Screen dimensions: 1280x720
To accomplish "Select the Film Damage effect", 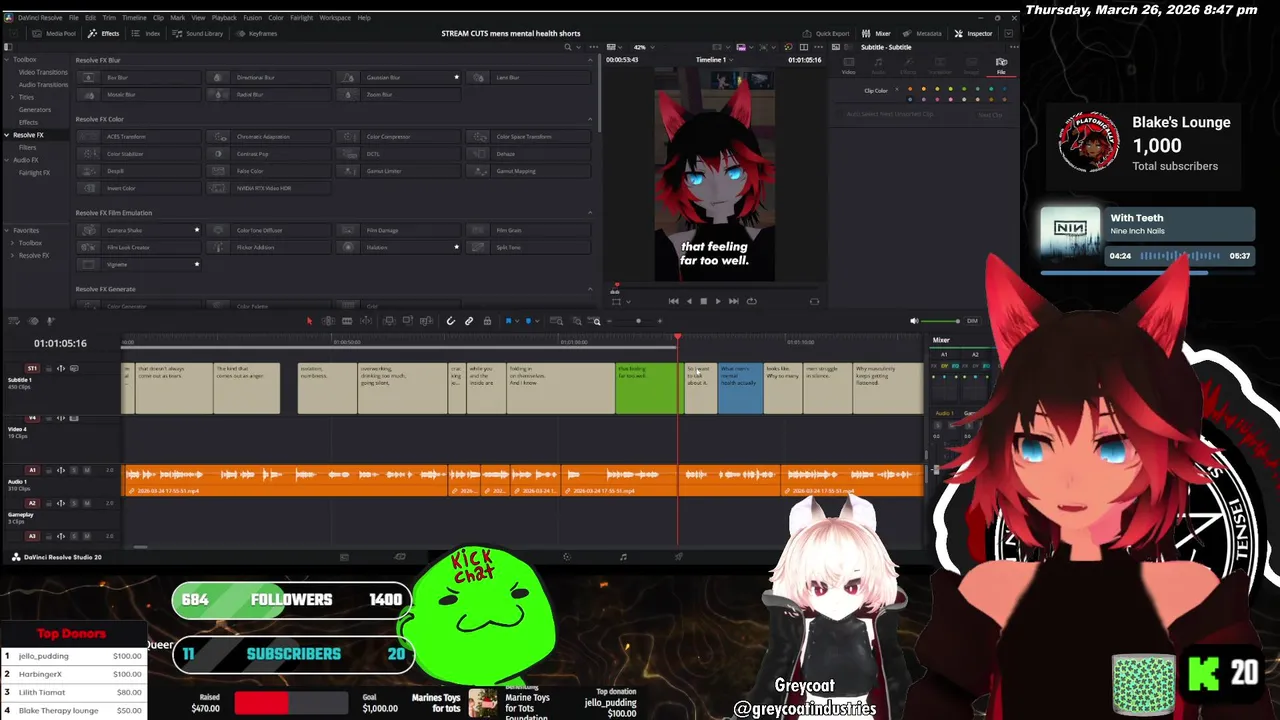I will tap(399, 230).
